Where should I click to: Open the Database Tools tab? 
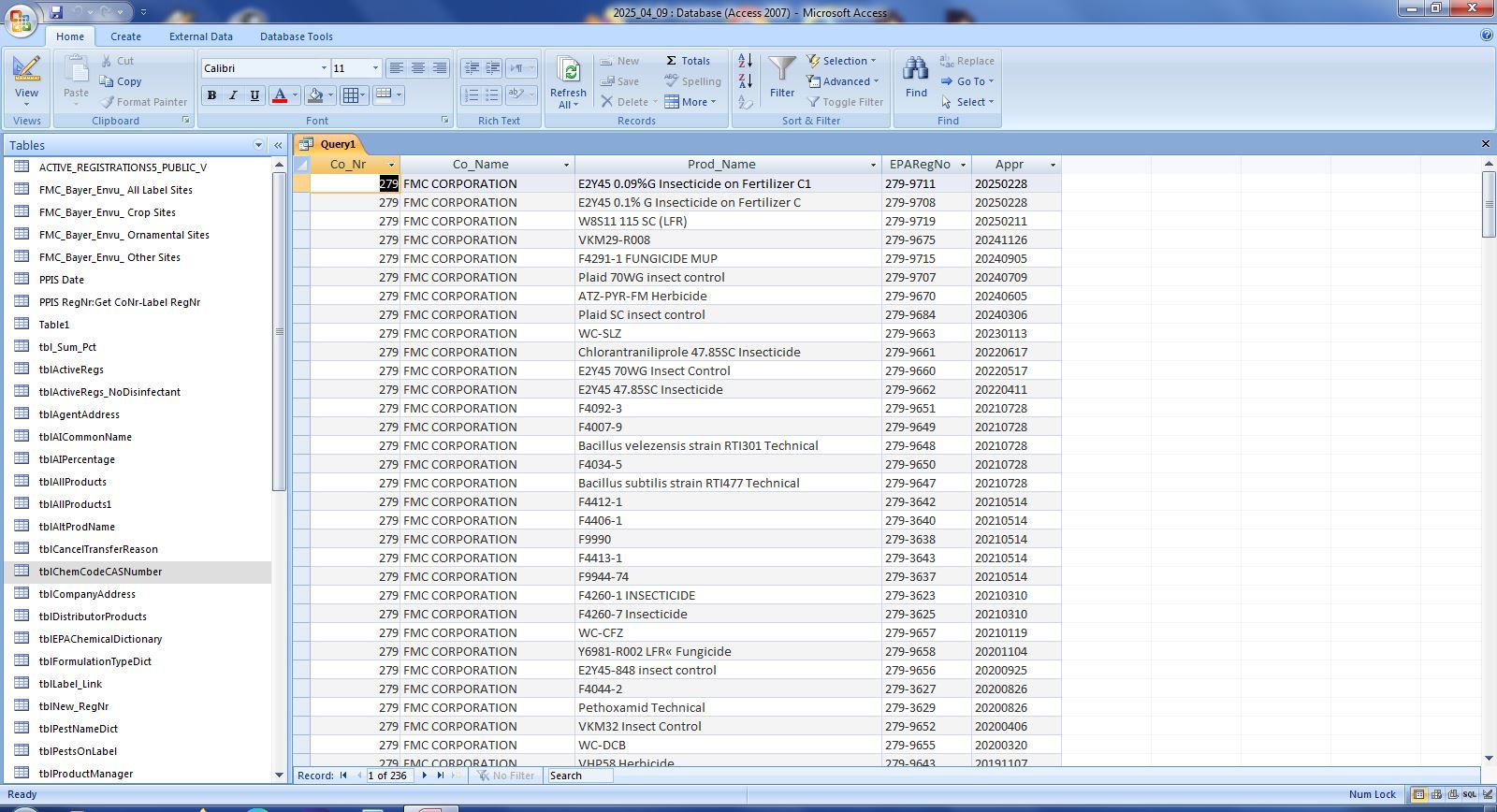coord(297,36)
